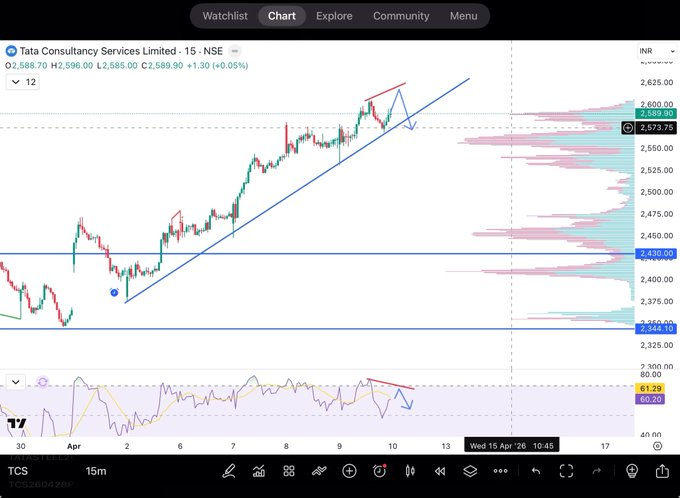
Task: Select the drawing pencil tool
Action: point(229,471)
